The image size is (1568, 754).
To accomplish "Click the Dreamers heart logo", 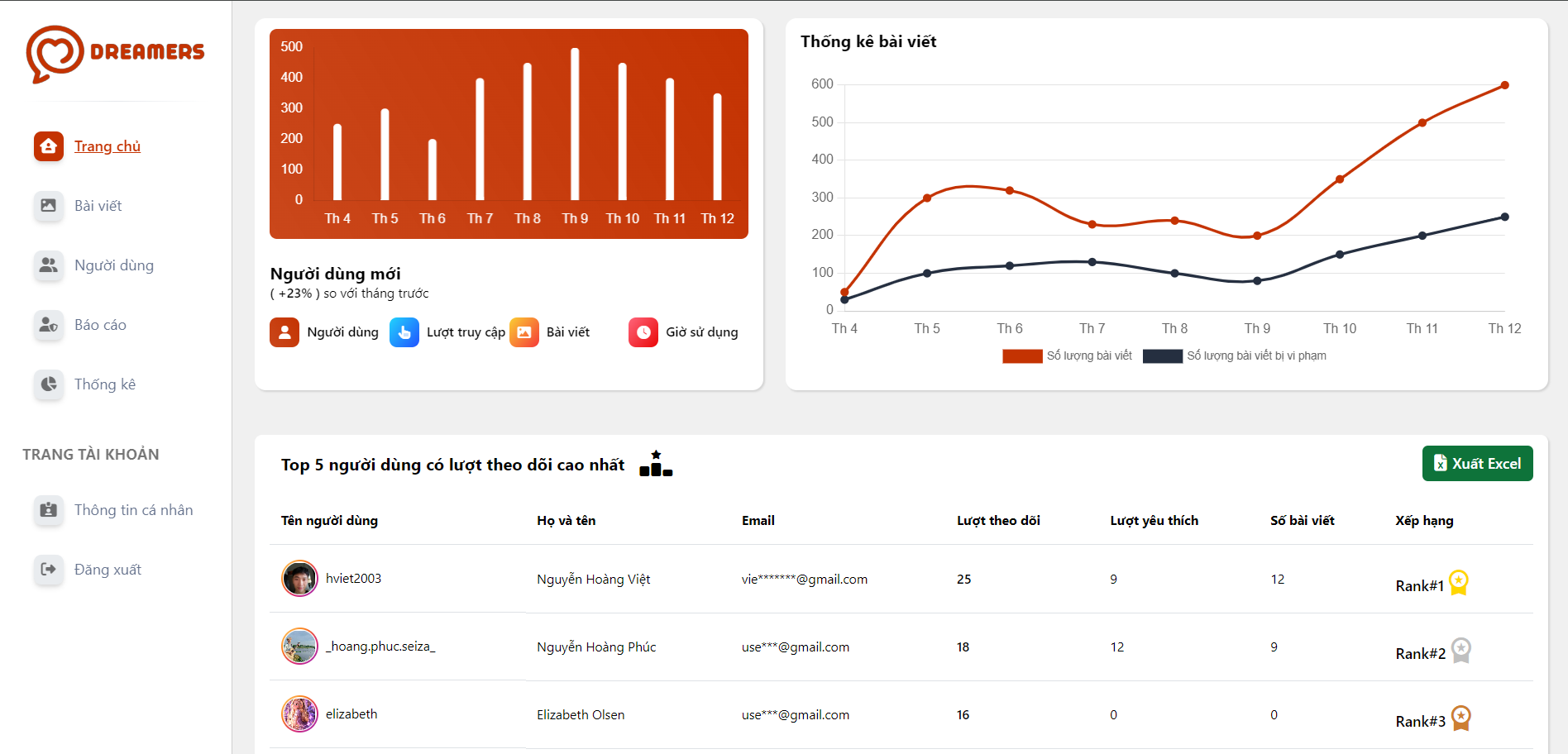I will tap(55, 54).
